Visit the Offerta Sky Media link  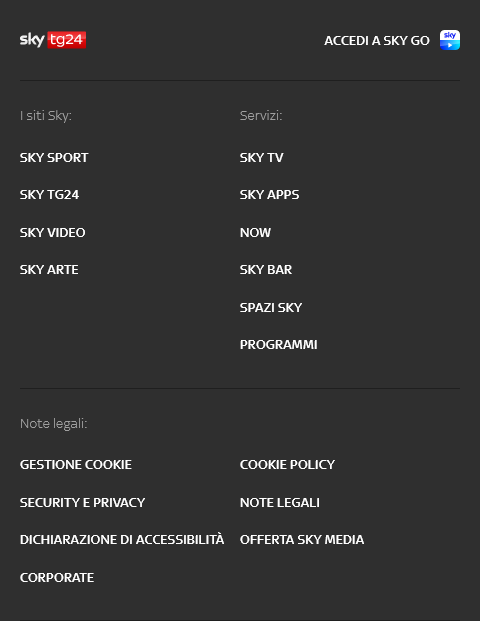[x=302, y=540]
